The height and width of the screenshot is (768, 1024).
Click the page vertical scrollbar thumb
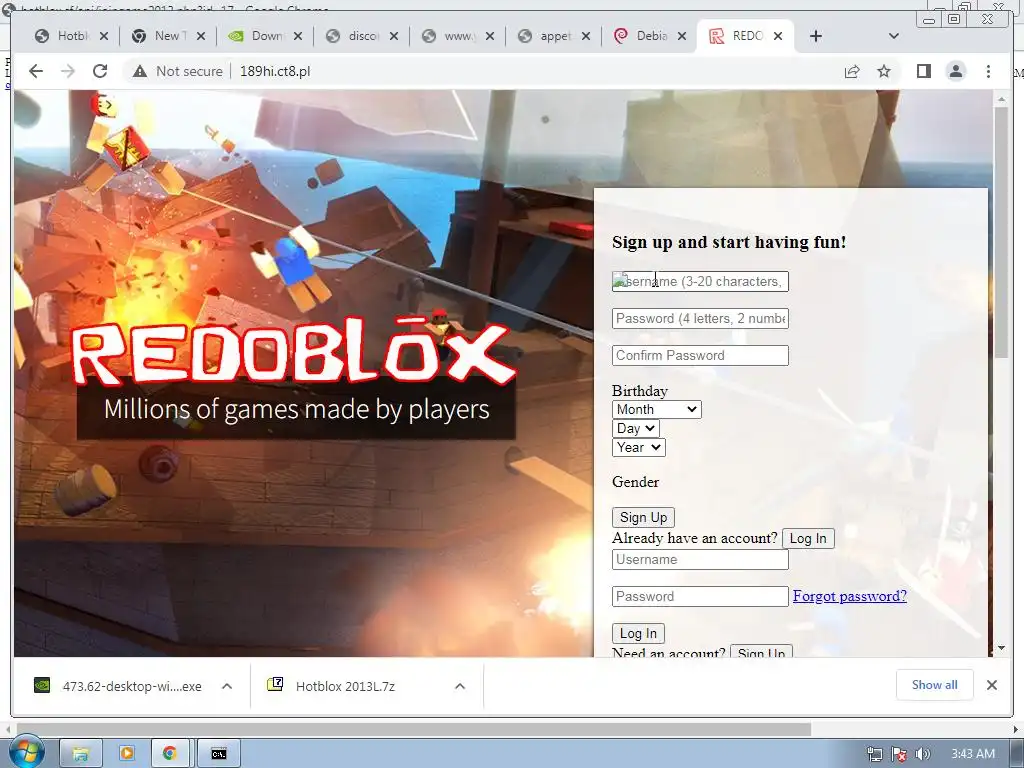click(x=1001, y=232)
